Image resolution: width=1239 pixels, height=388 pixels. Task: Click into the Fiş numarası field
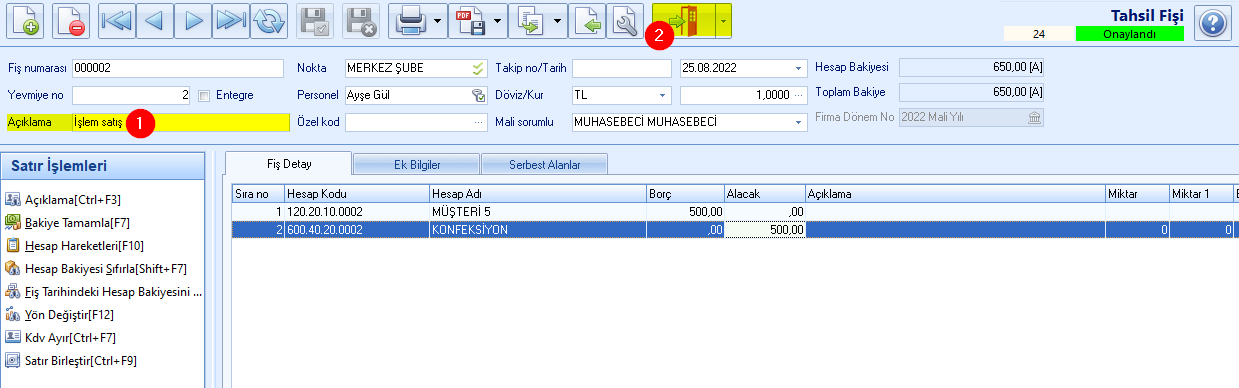coord(179,68)
